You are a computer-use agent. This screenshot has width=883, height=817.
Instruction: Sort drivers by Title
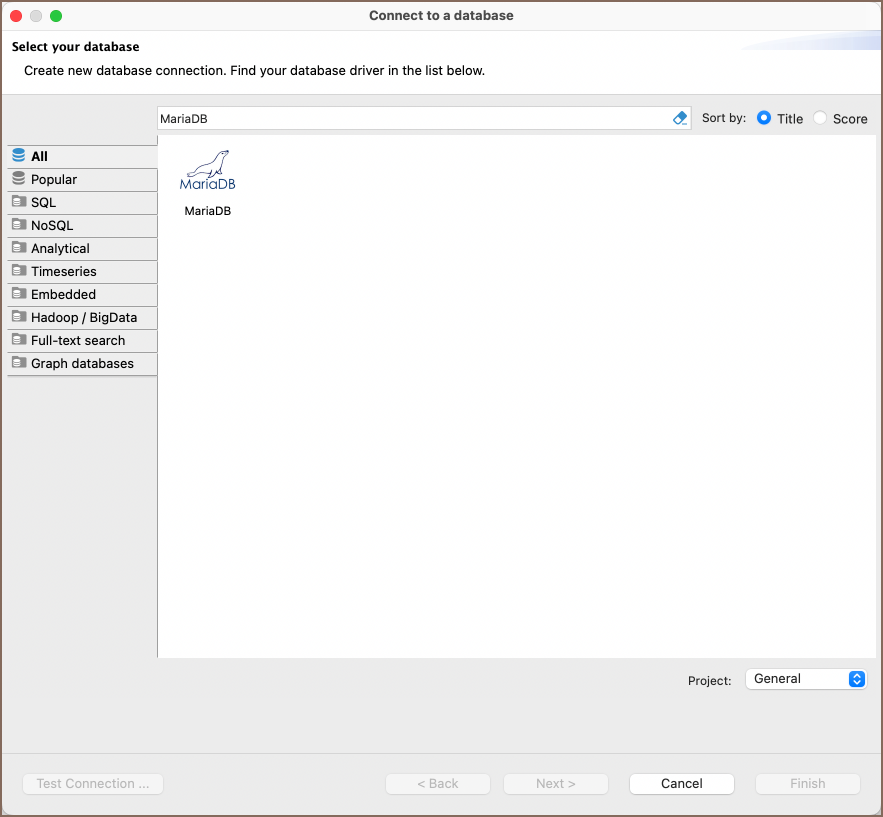click(x=764, y=118)
